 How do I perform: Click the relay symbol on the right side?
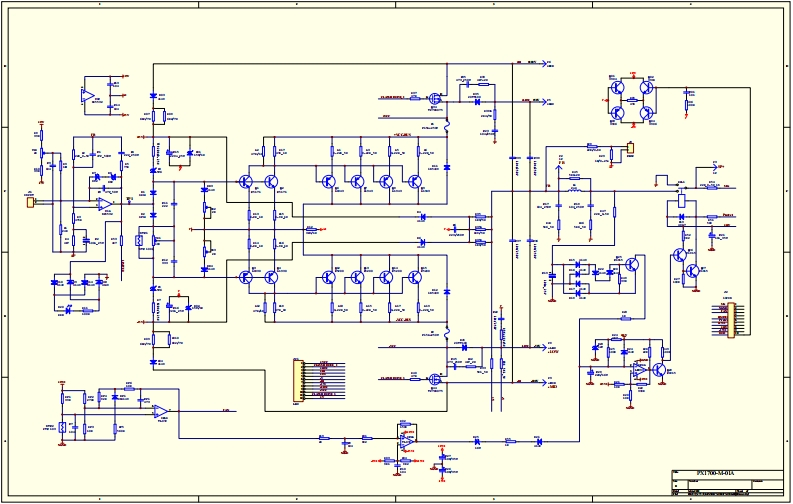[x=681, y=198]
